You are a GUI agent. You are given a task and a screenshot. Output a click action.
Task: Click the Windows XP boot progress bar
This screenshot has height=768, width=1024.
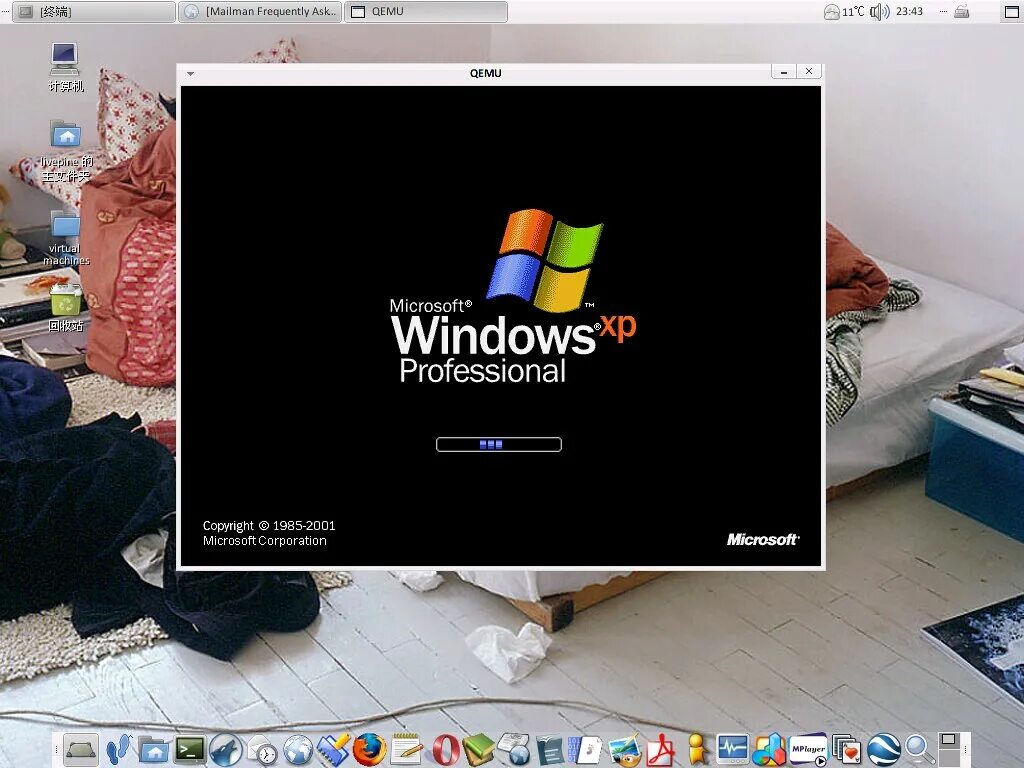[499, 444]
